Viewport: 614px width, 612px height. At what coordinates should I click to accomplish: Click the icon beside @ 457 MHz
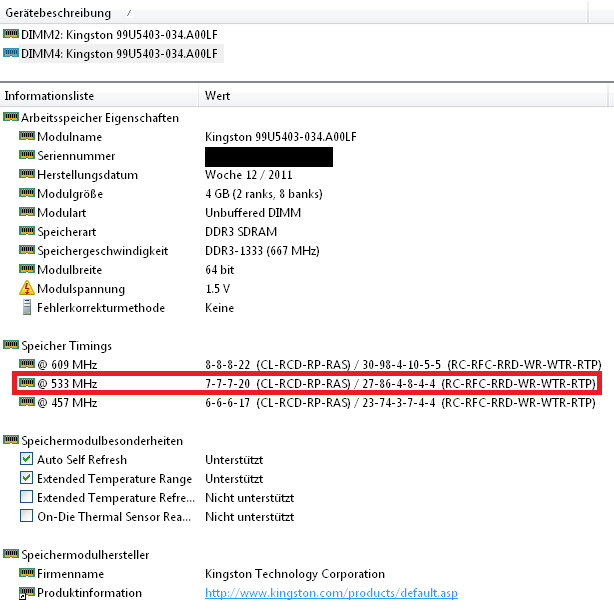point(27,402)
